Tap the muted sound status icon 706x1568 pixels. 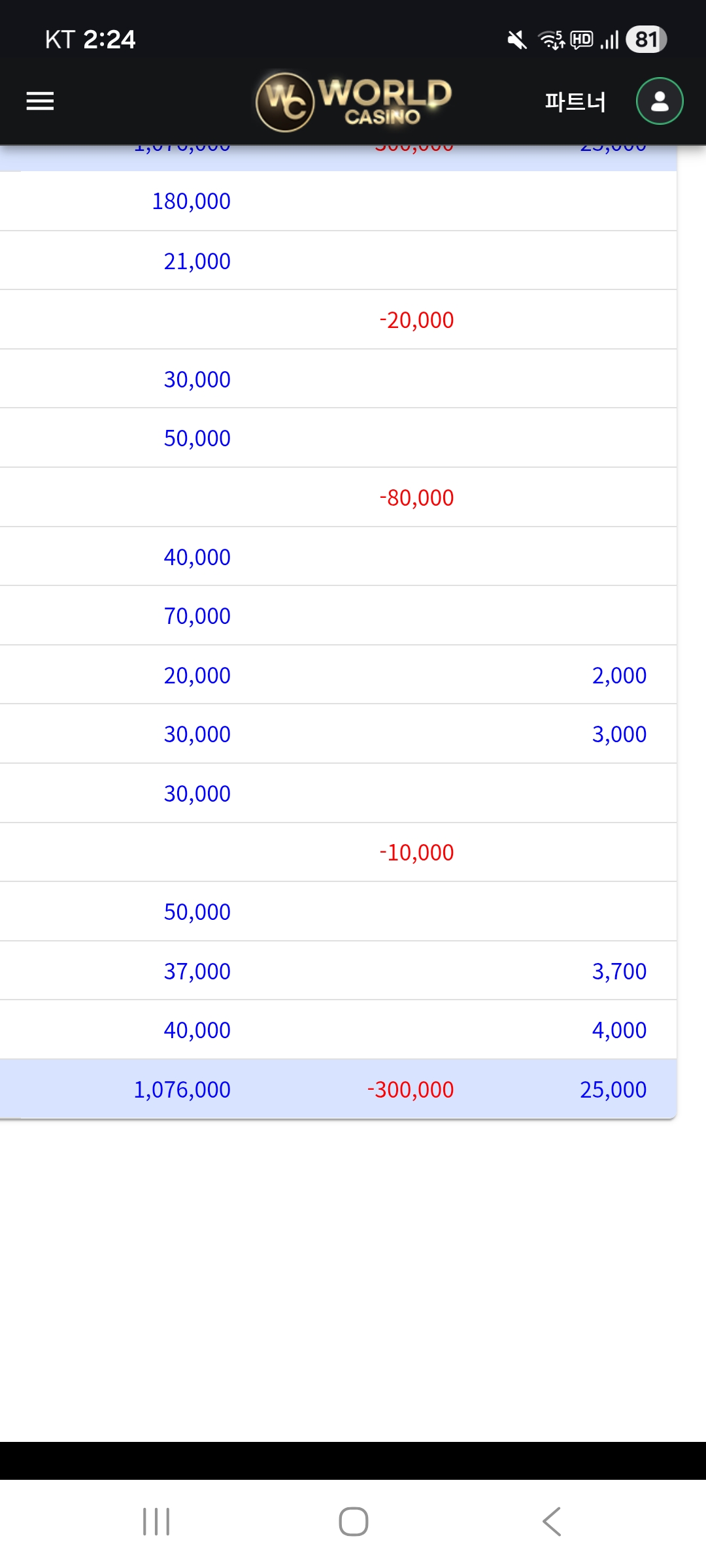click(x=516, y=40)
